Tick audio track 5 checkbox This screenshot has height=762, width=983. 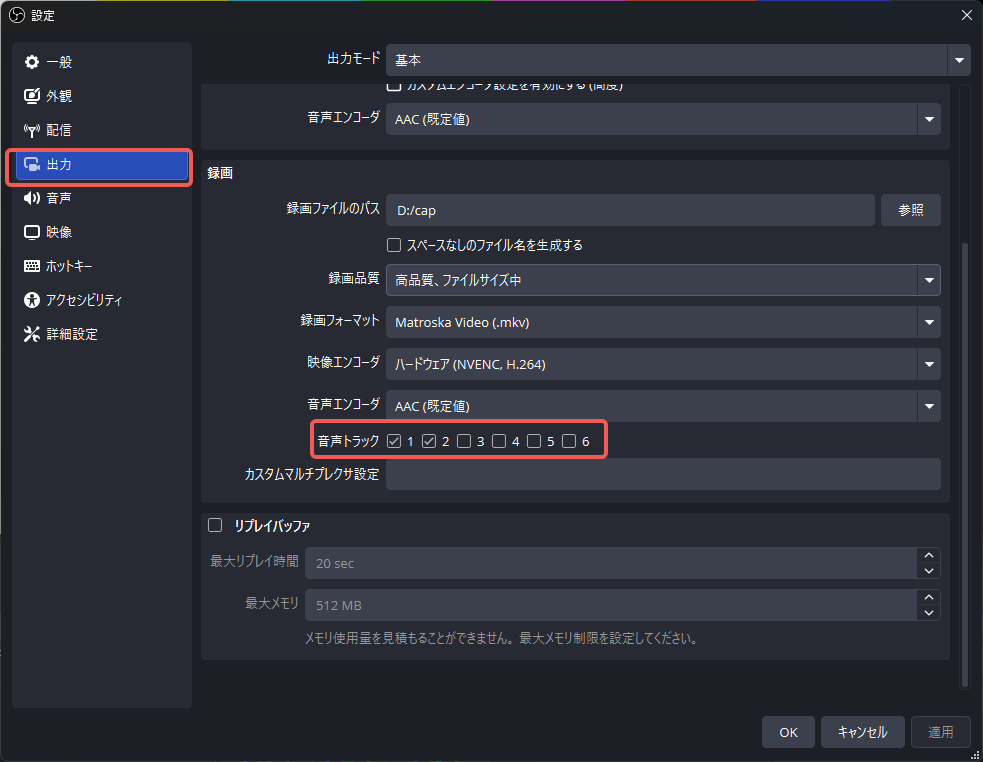(534, 441)
